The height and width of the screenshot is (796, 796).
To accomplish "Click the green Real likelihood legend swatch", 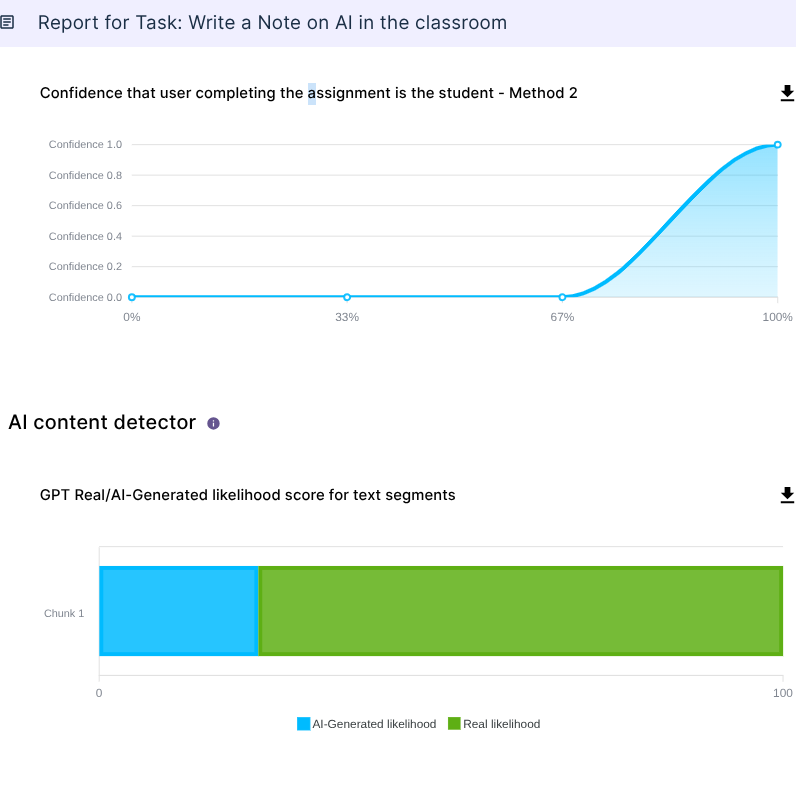I will 454,724.
